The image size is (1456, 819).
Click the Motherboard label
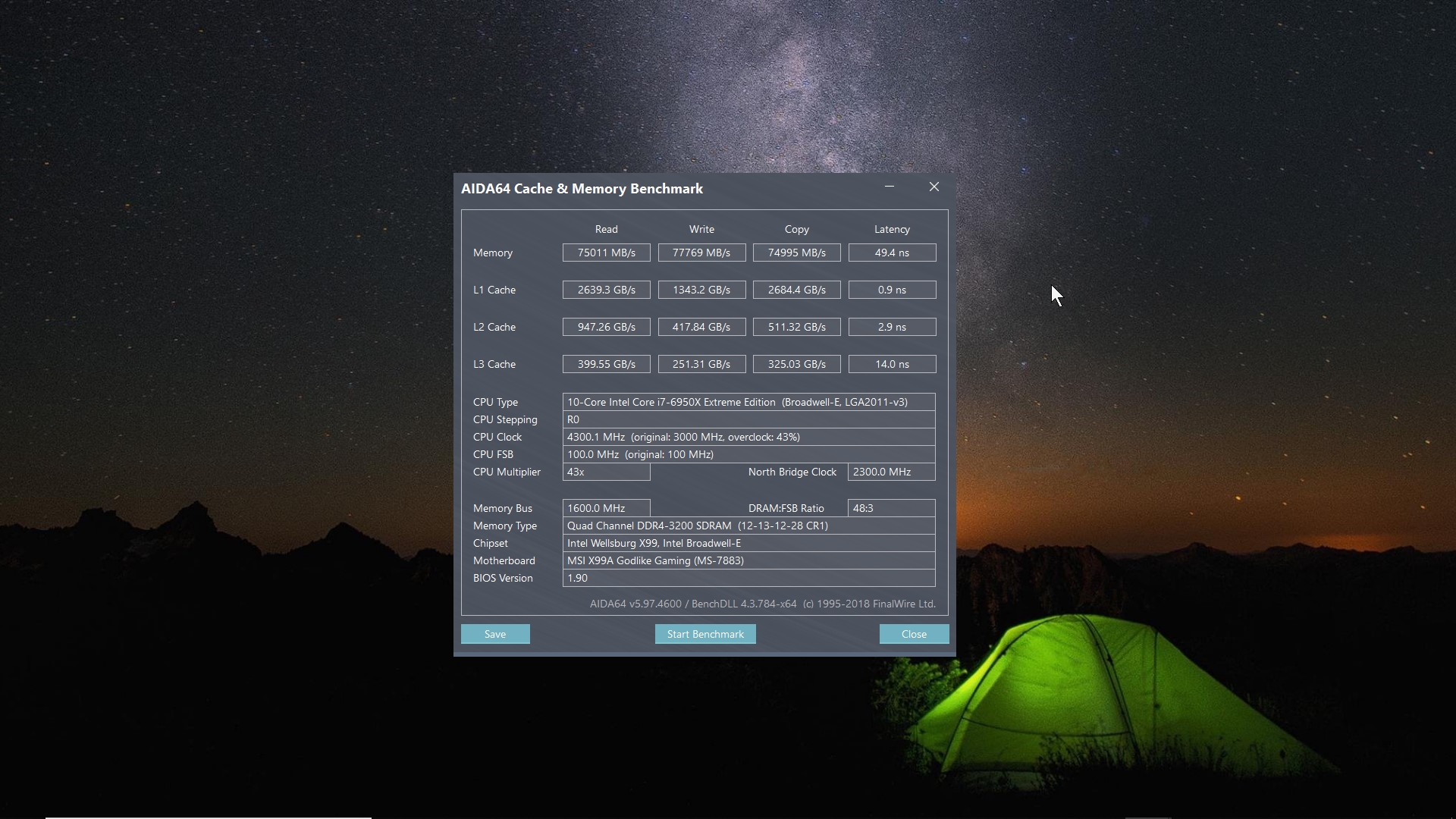point(504,560)
